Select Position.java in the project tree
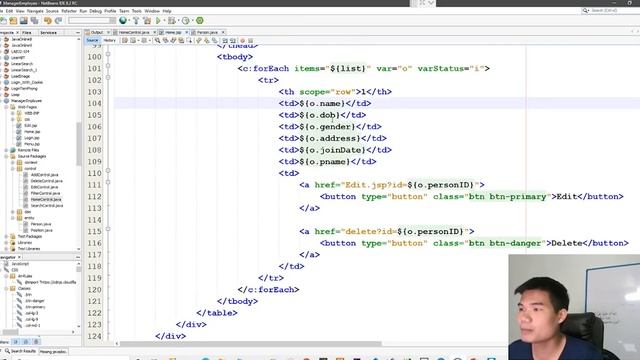Image resolution: width=640 pixels, height=360 pixels. 41,230
